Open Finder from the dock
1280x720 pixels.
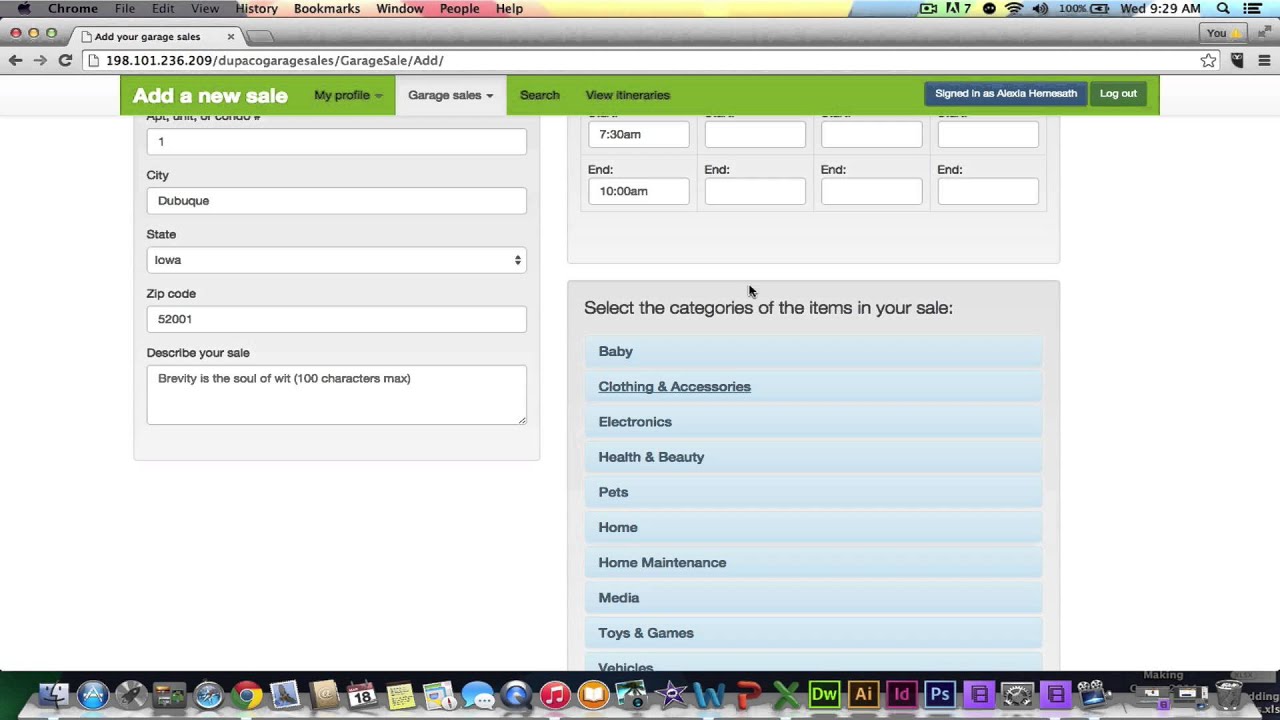point(54,694)
